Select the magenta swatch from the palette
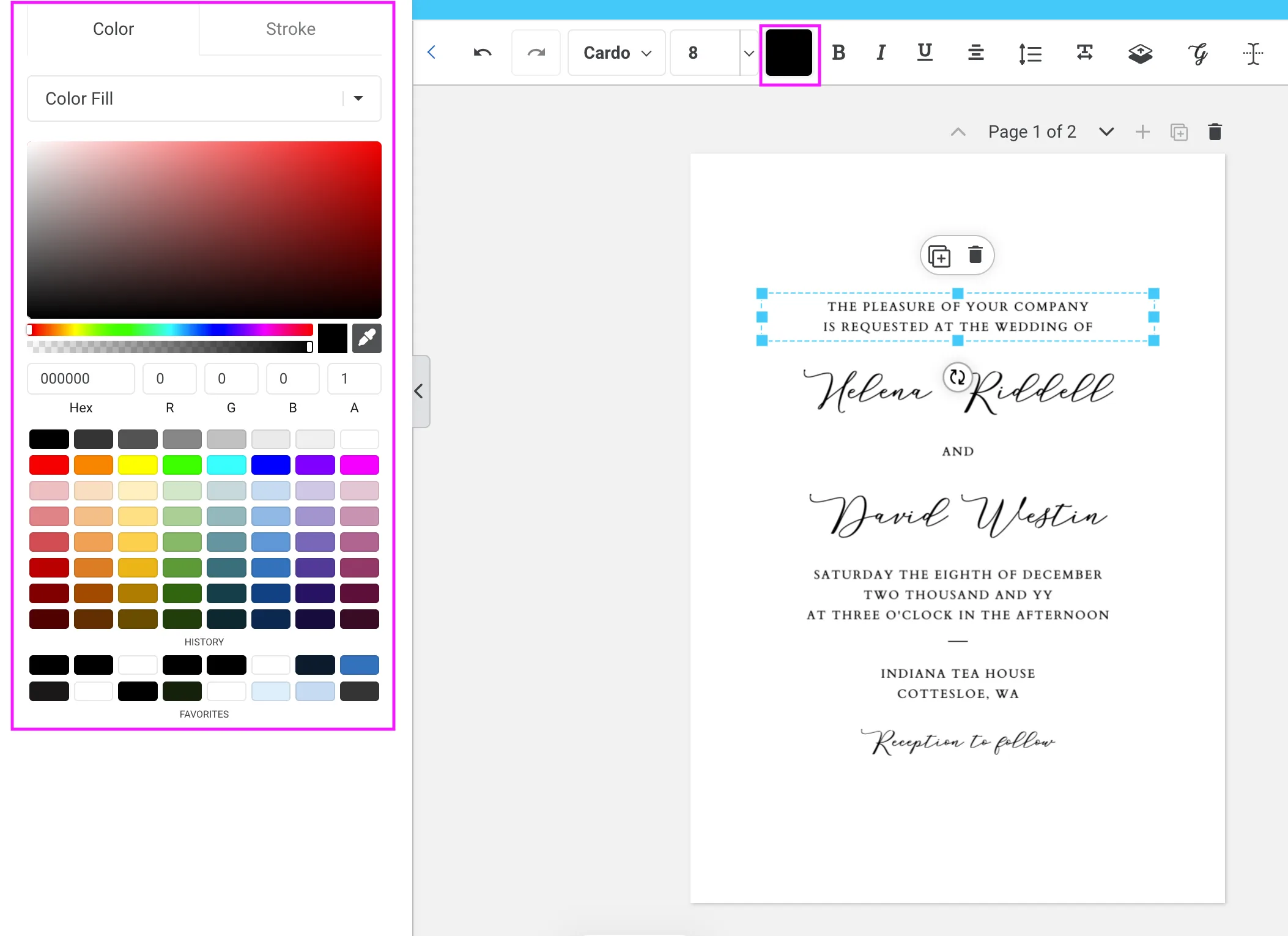Viewport: 1288px width, 936px height. click(x=359, y=465)
